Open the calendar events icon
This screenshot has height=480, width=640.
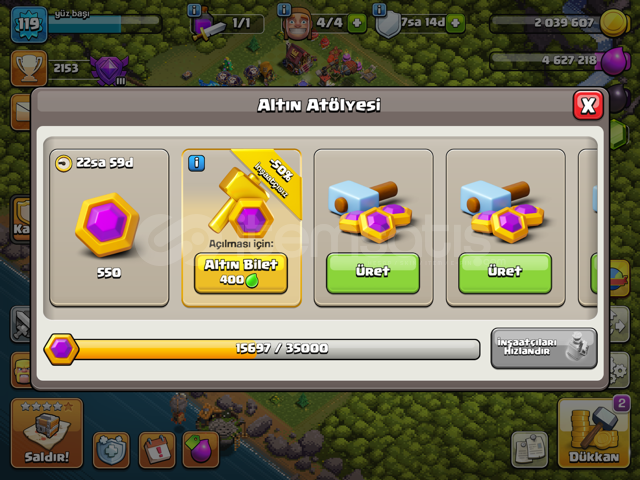(x=157, y=450)
